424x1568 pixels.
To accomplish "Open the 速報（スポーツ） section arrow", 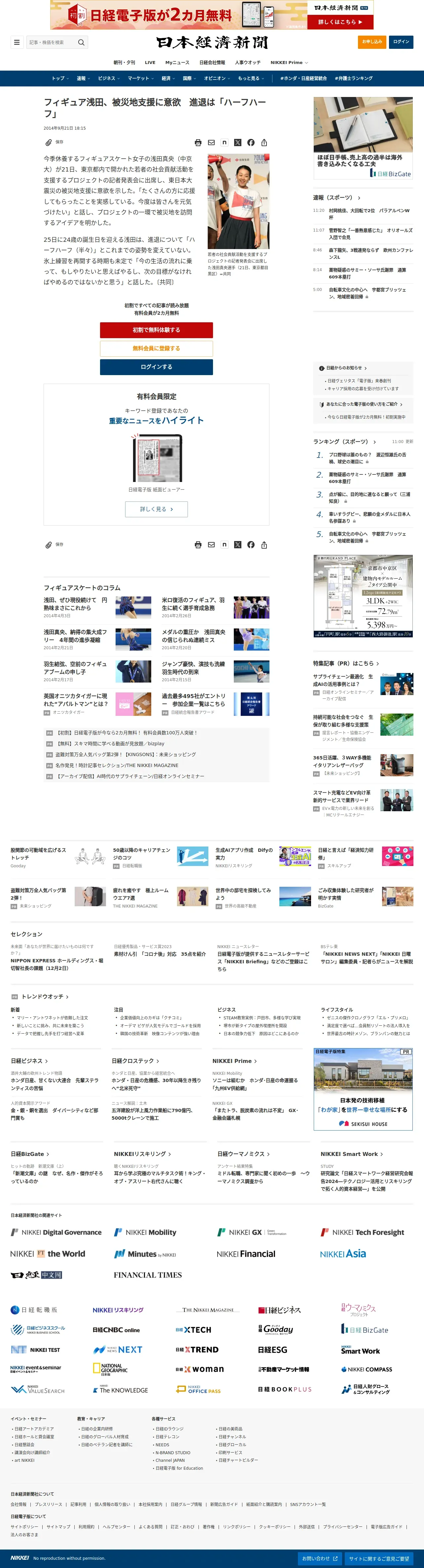I will (359, 198).
